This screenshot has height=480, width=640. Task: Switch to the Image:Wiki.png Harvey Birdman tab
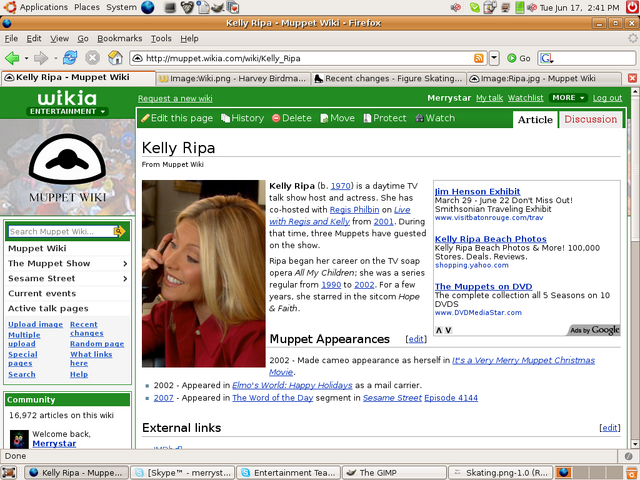[233, 78]
